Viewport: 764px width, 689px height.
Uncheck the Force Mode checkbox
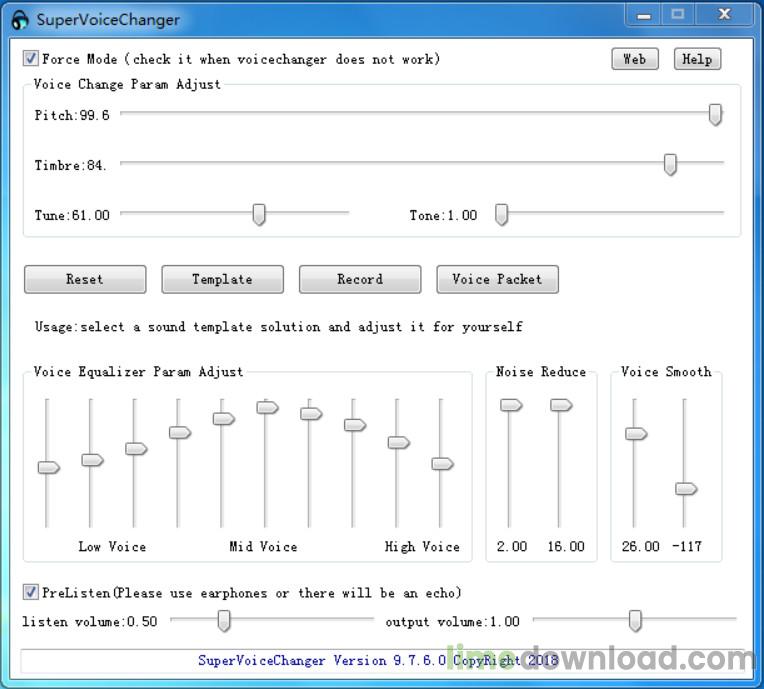pos(31,59)
